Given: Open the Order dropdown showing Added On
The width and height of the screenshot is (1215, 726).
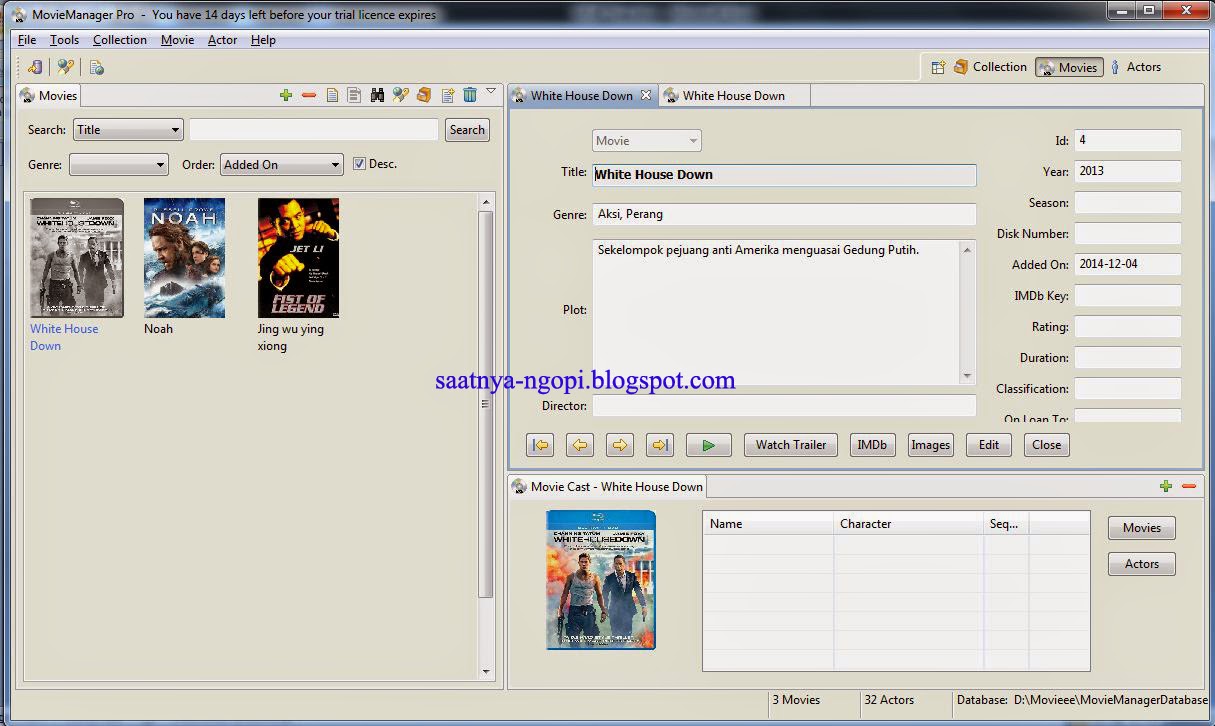Looking at the screenshot, I should pyautogui.click(x=281, y=165).
